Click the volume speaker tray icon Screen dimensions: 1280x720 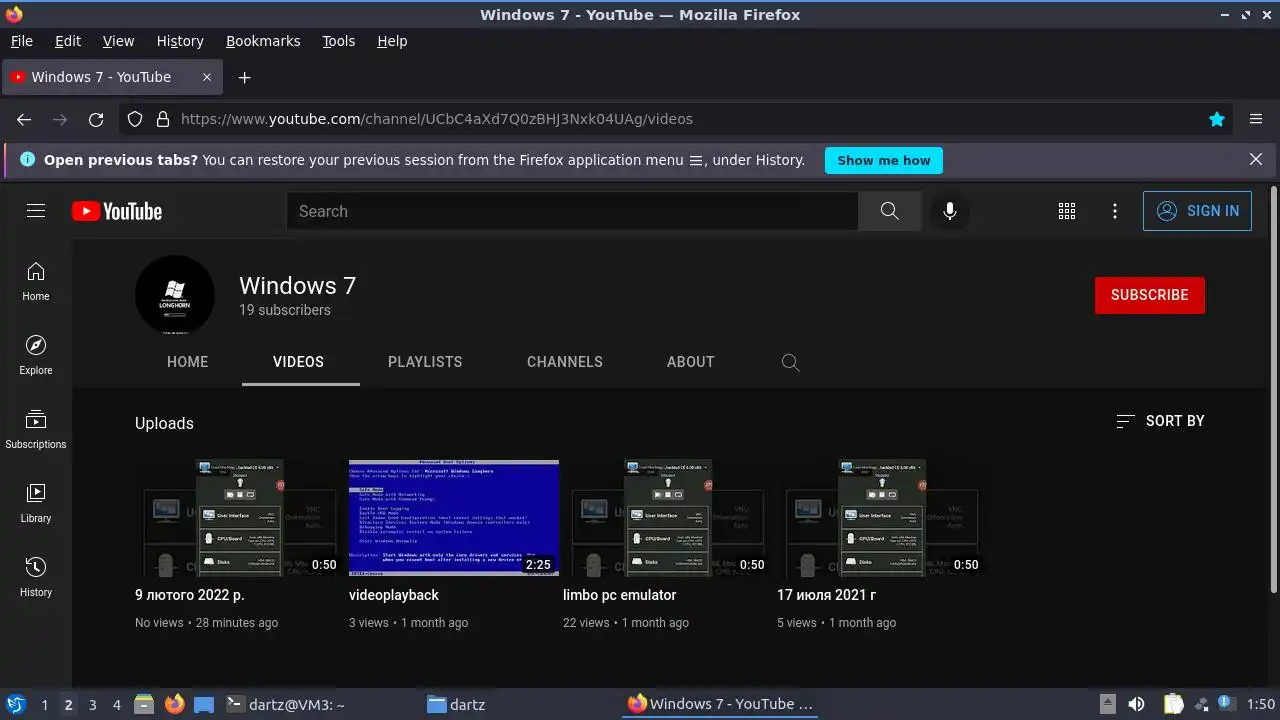pos(1136,704)
